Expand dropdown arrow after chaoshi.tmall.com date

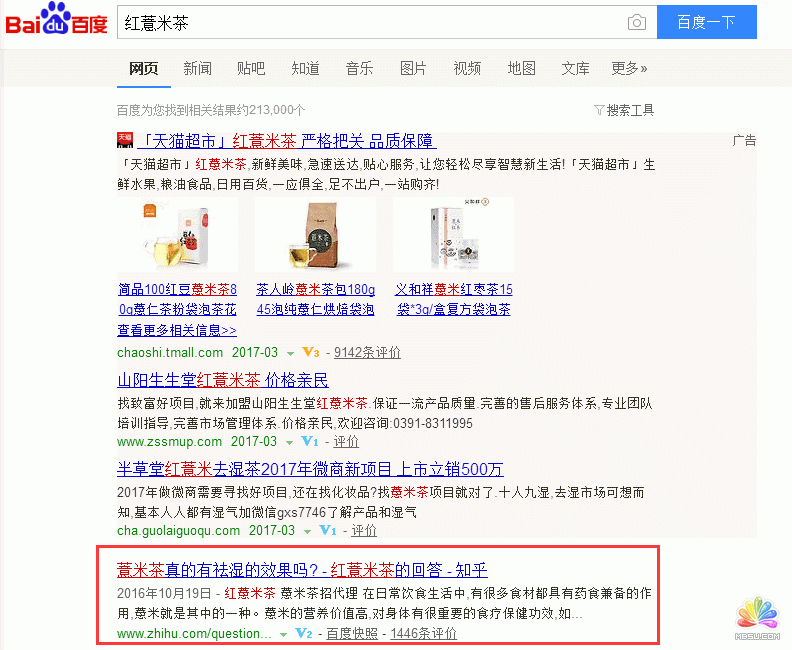pos(290,354)
